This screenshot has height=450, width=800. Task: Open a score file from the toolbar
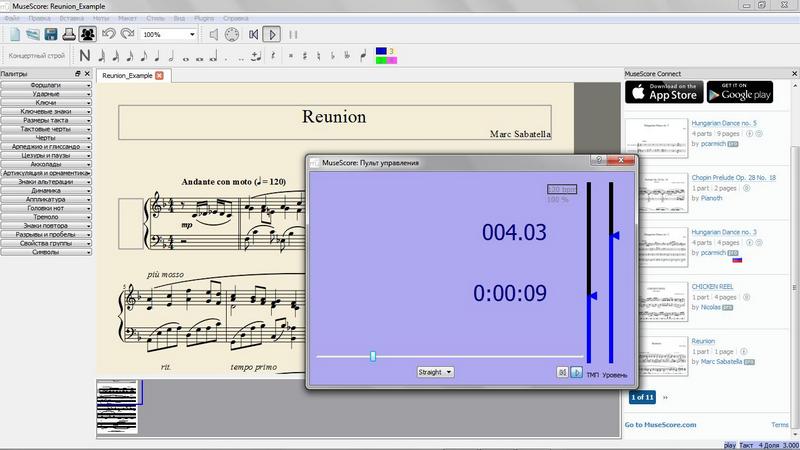coord(33,34)
